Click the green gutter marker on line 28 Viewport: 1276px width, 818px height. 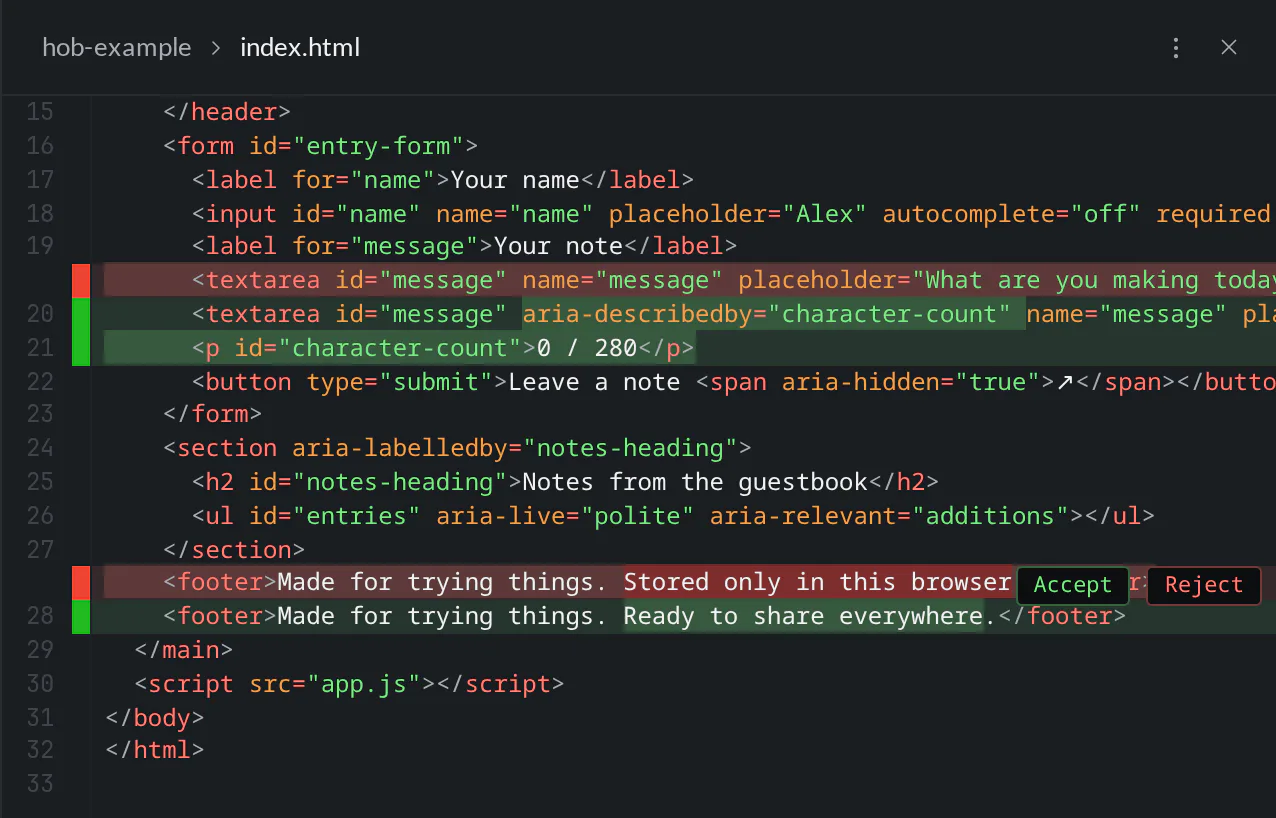coord(81,617)
